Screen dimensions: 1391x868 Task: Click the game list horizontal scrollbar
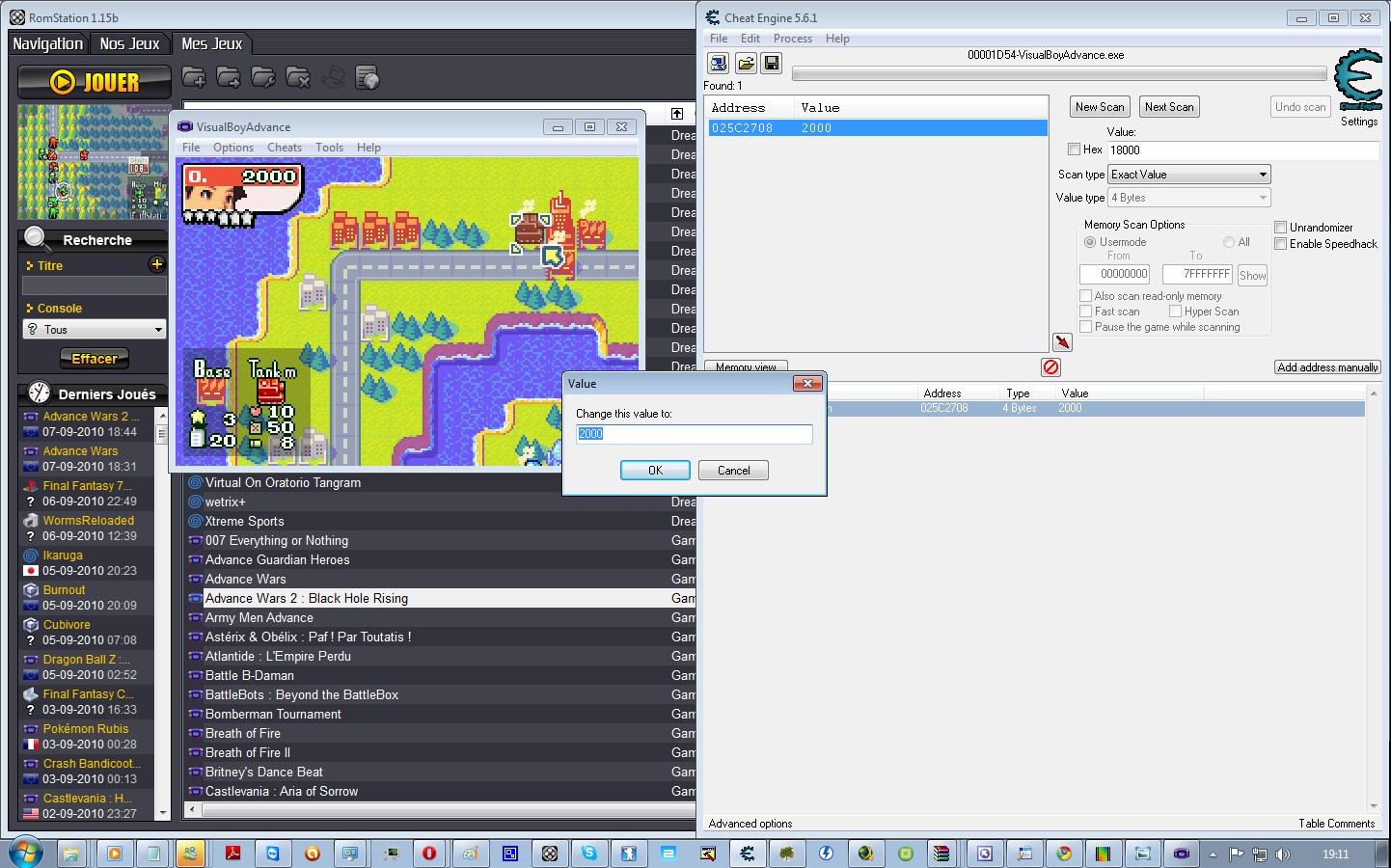[439, 810]
